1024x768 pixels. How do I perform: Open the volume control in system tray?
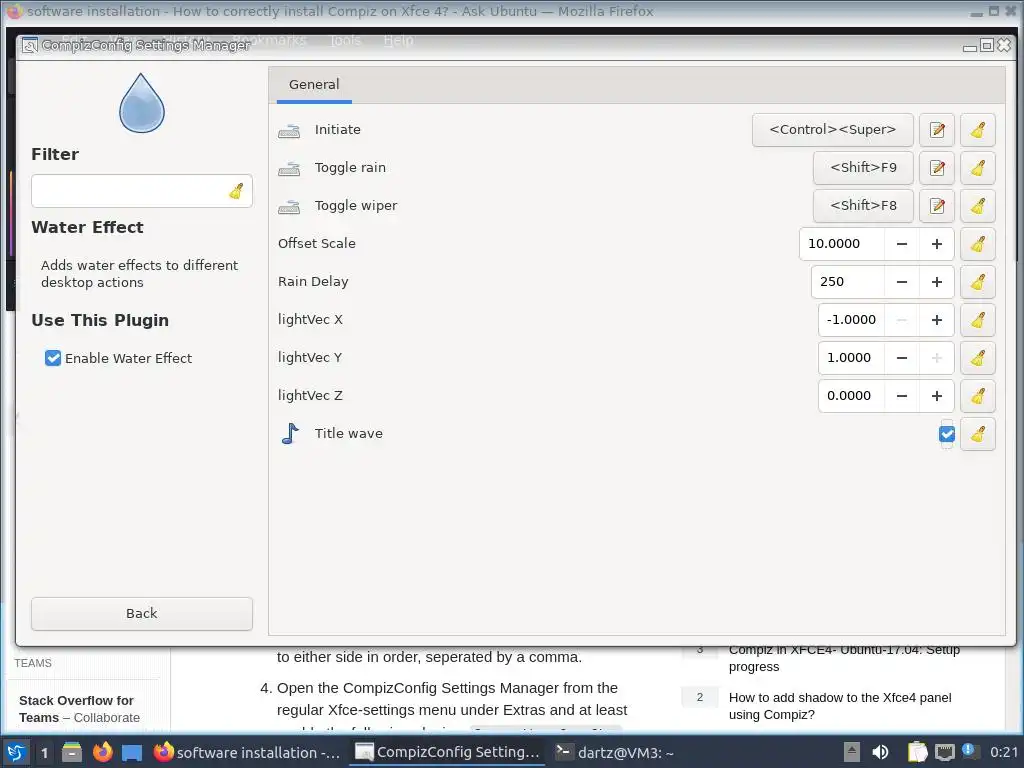(x=880, y=752)
